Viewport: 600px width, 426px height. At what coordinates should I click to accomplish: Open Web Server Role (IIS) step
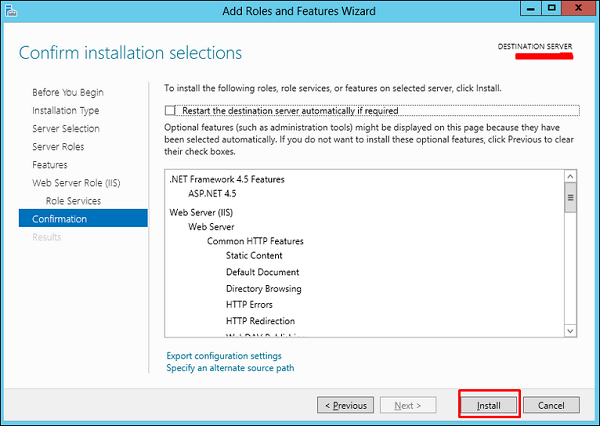(x=76, y=183)
